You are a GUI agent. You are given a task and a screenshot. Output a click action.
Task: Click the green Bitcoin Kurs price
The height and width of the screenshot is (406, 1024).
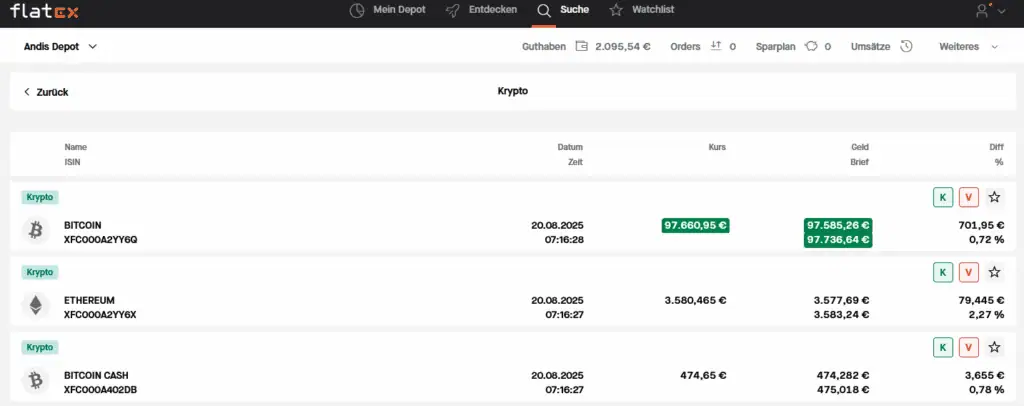click(695, 225)
